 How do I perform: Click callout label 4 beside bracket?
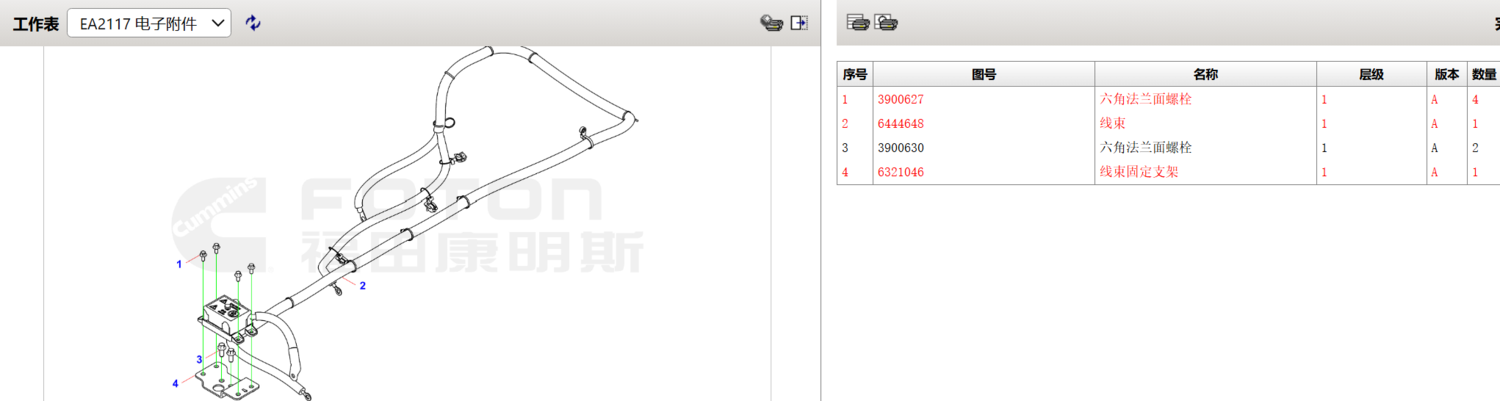coord(175,383)
